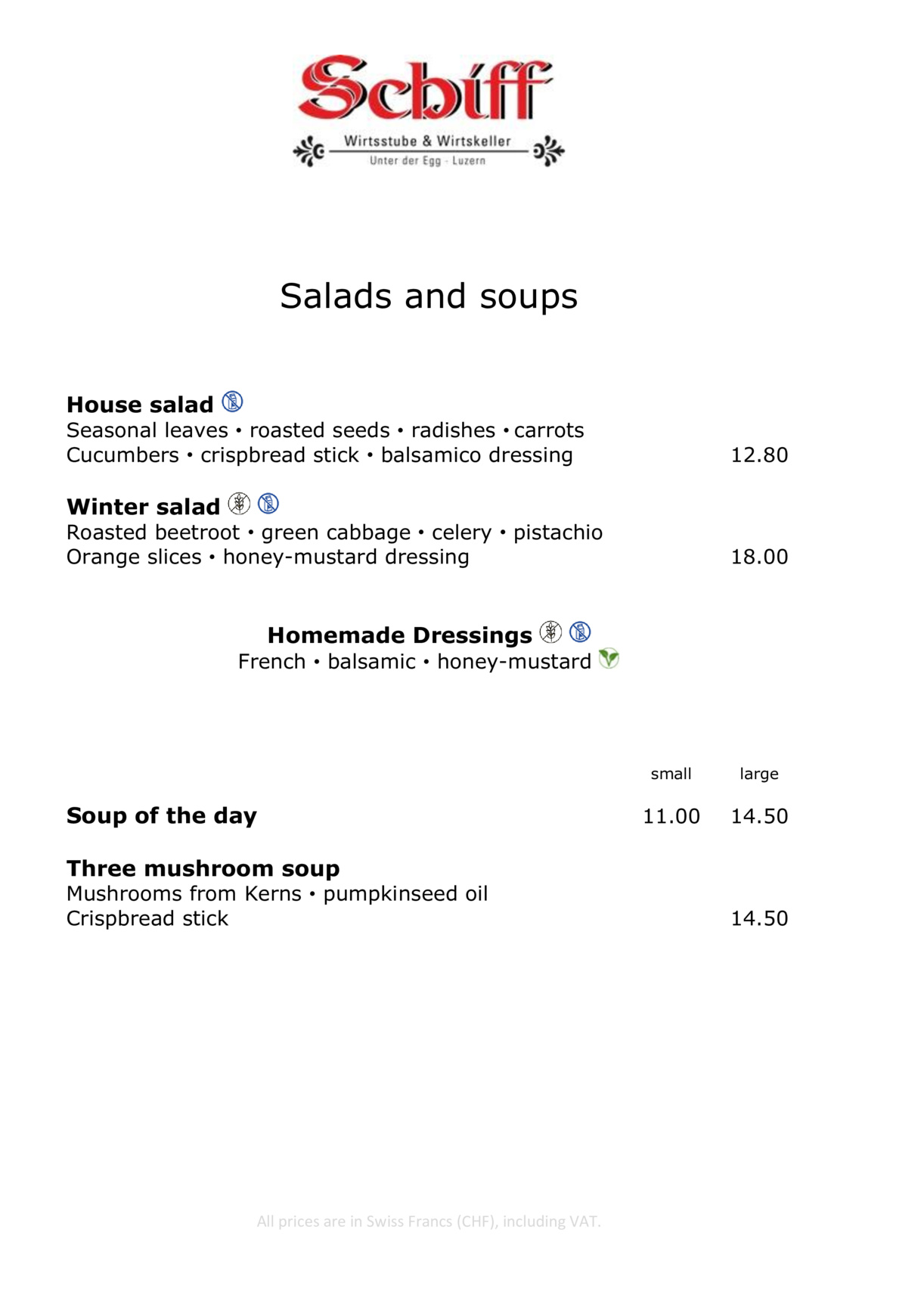Viewport: 924px width, 1307px height.
Task: Click the red Schiff logo
Action: pos(426,88)
